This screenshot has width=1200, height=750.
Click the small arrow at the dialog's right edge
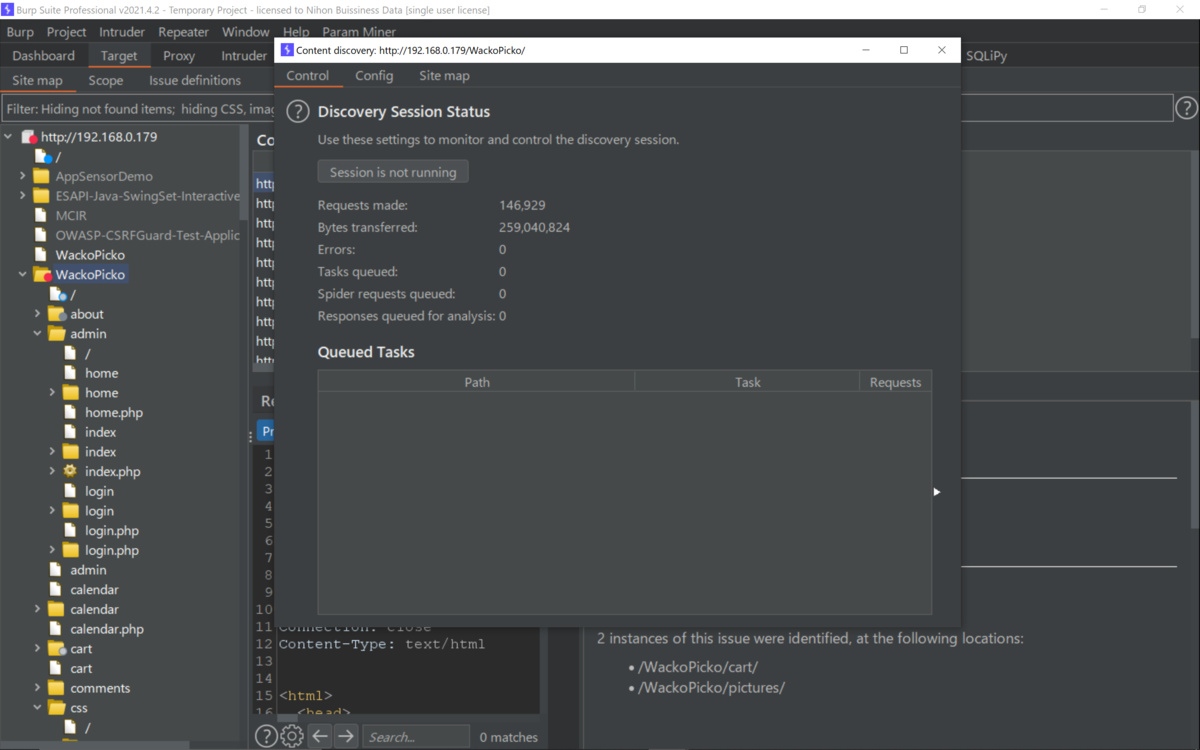[x=937, y=492]
